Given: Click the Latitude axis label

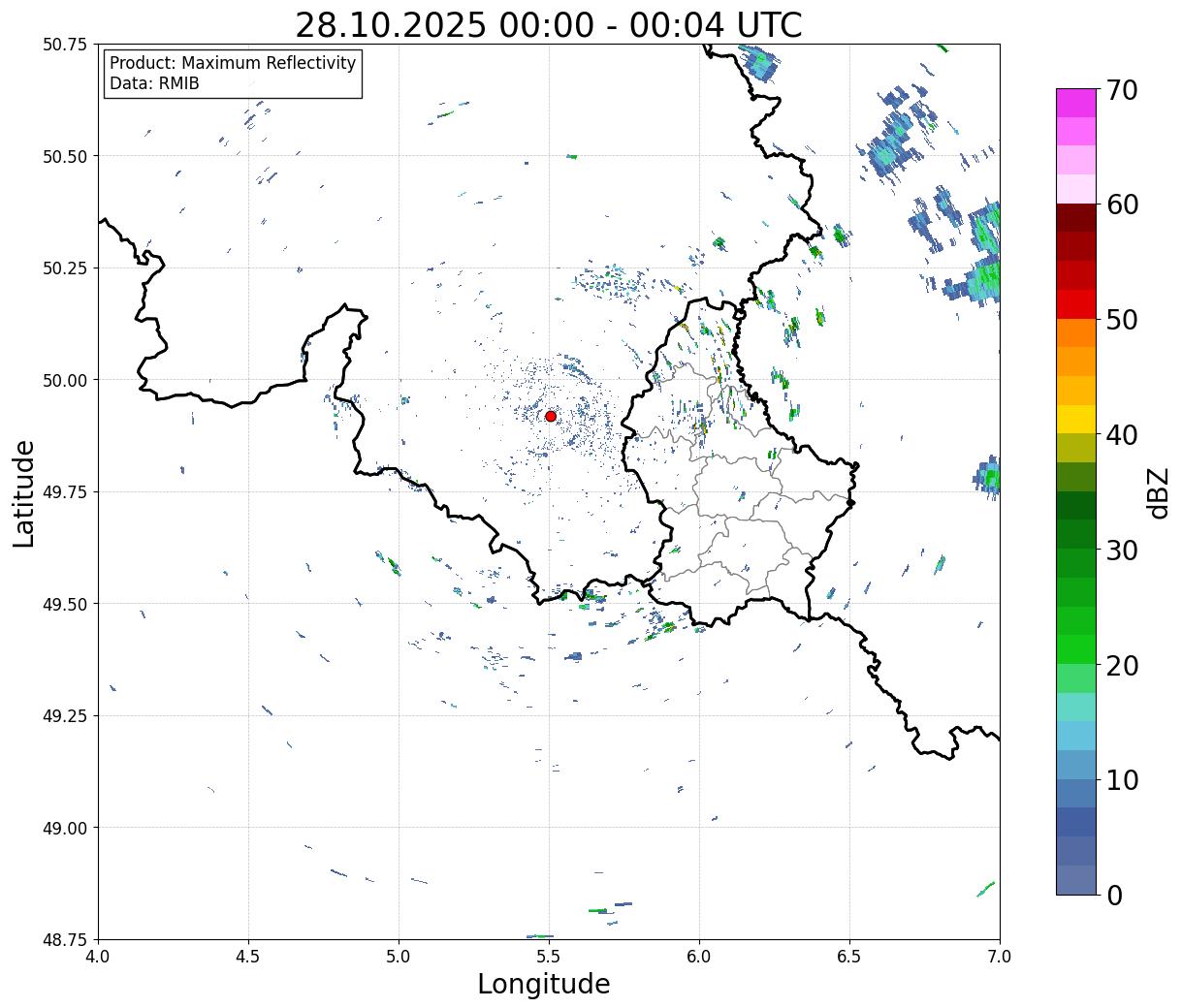Looking at the screenshot, I should 24,492.
